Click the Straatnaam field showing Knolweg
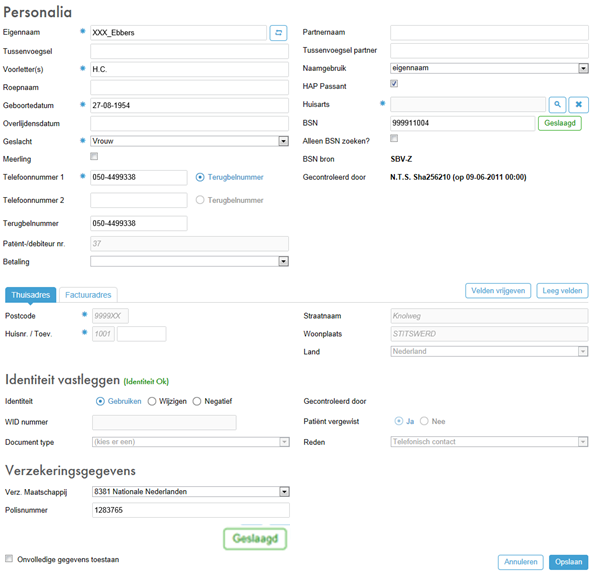The image size is (597, 575). (x=489, y=316)
